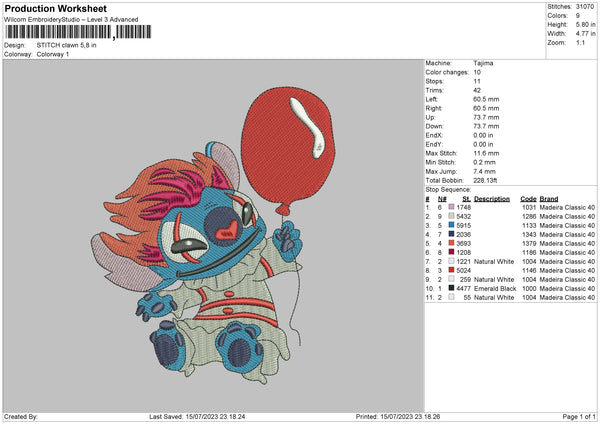Click thread code '1186'
Image resolution: width=600 pixels, height=424 pixels.
[529, 252]
